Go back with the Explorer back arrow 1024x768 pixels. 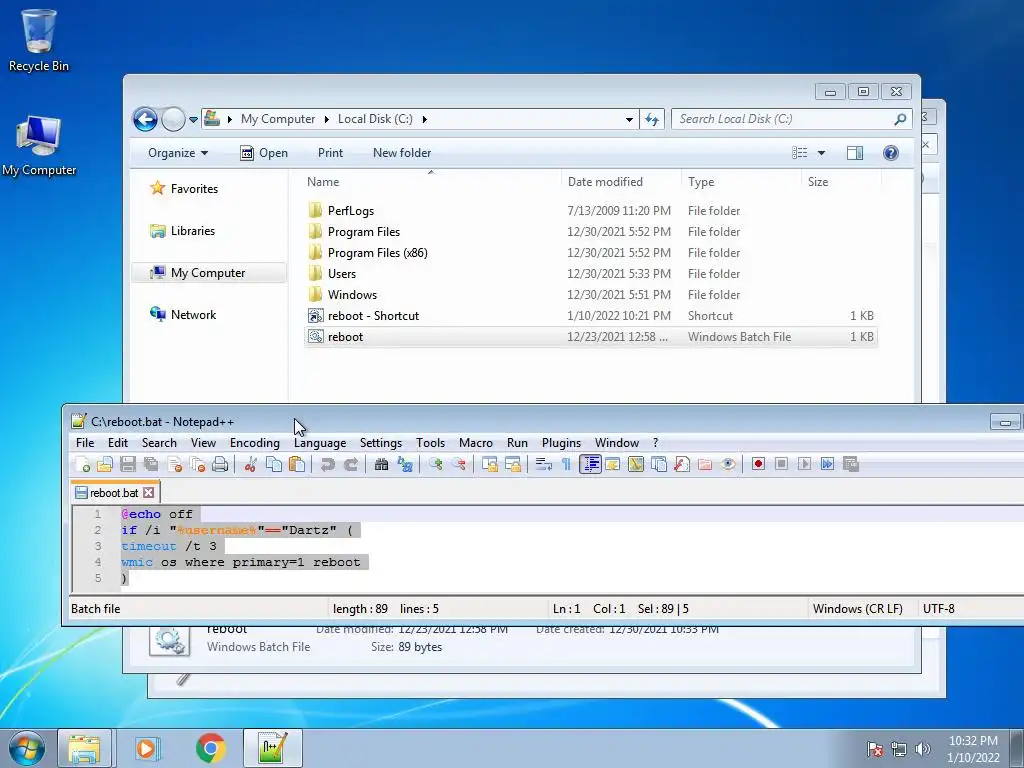pos(145,120)
